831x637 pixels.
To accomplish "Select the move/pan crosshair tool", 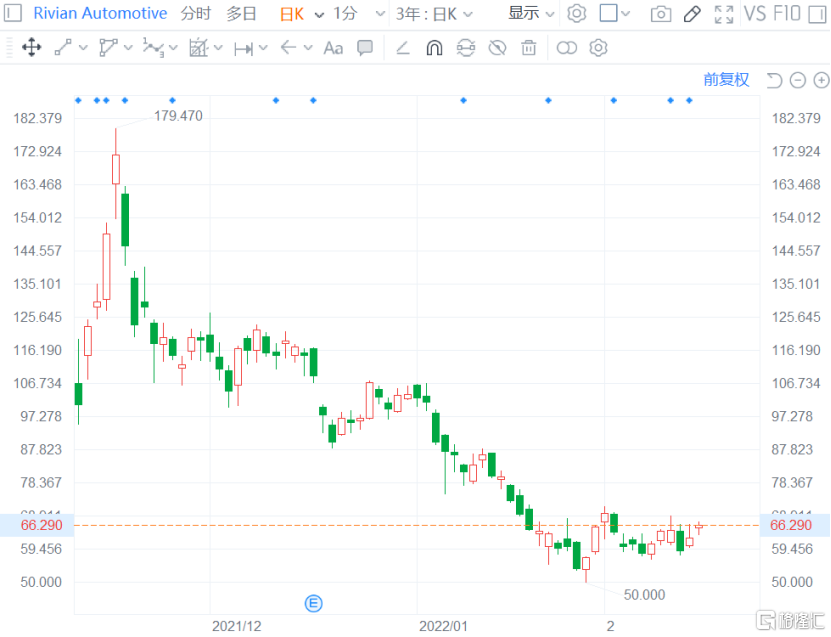I will [x=31, y=48].
